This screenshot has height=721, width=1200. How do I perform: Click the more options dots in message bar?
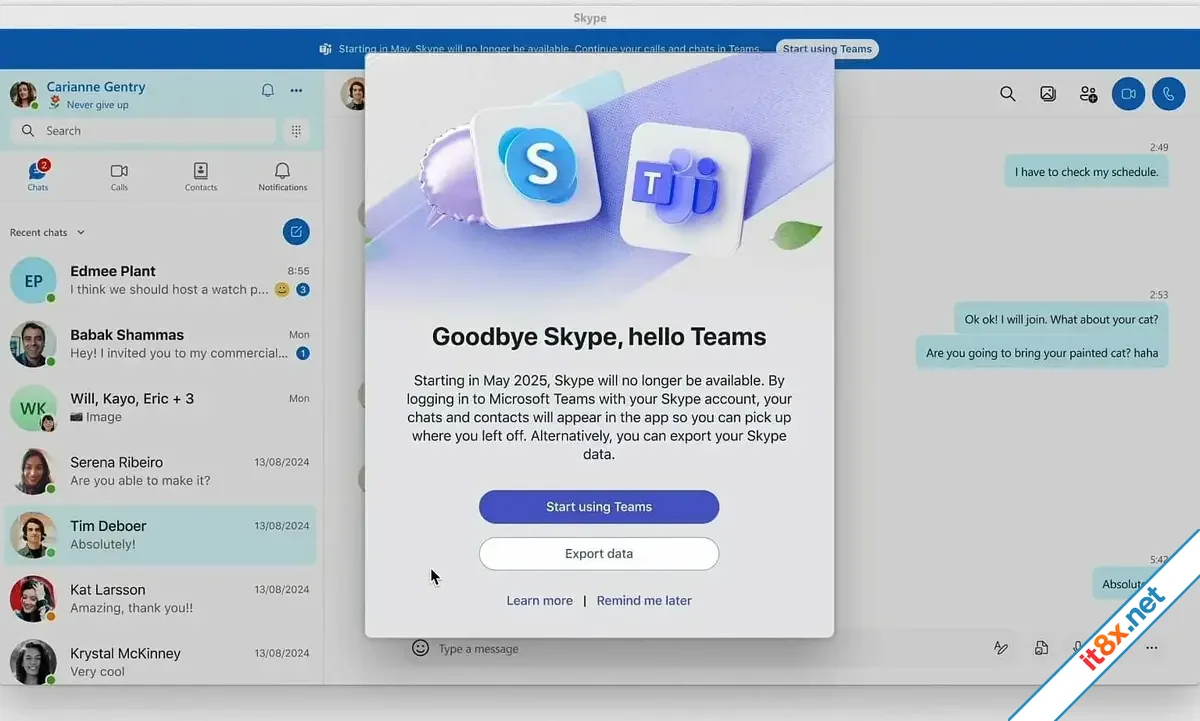[x=1152, y=648]
